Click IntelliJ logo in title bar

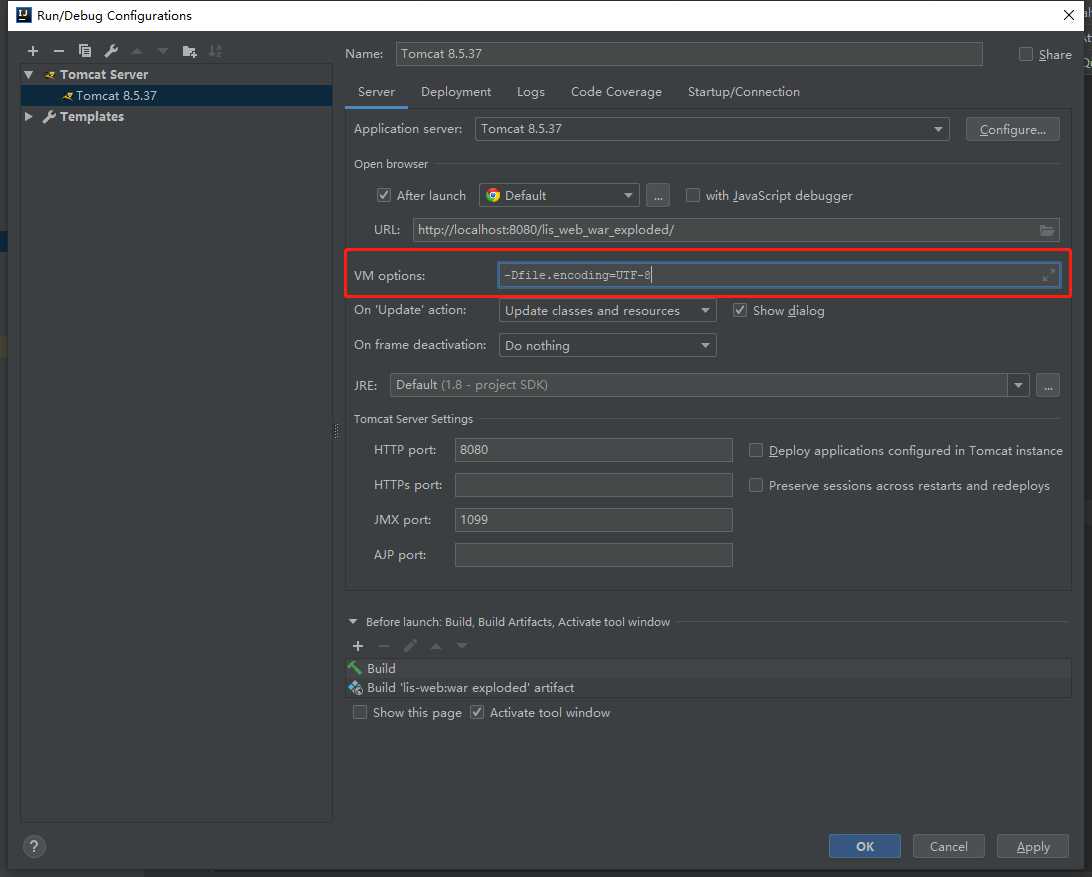pos(24,15)
